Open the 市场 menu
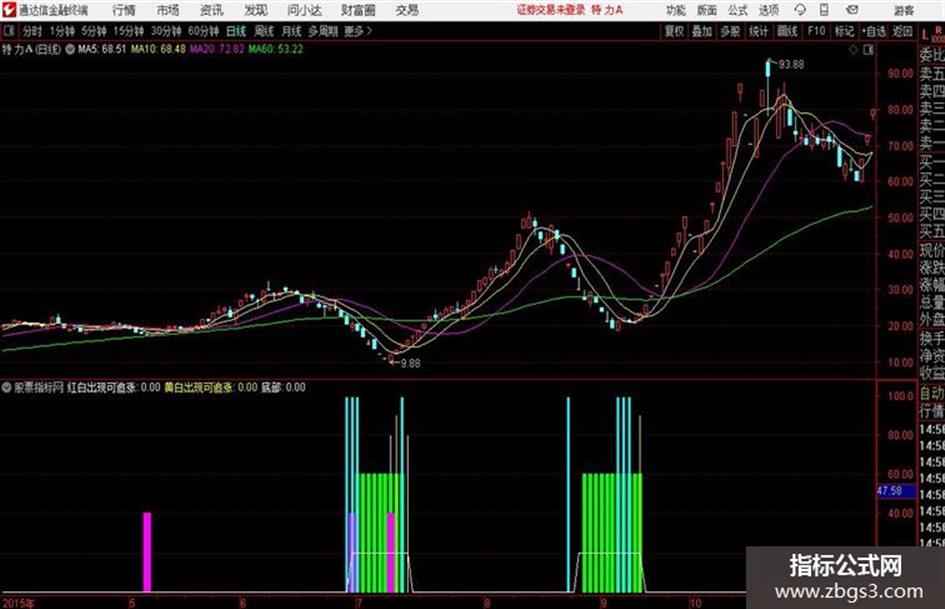 (168, 10)
